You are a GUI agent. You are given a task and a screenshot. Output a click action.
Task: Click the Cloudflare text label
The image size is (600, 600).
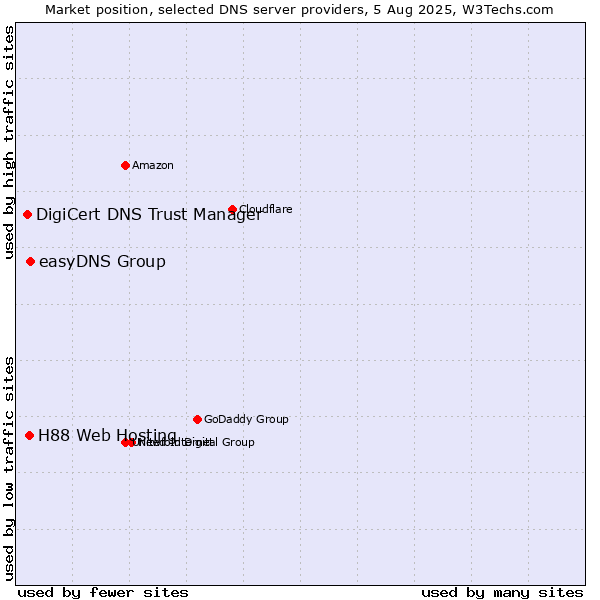[x=266, y=209]
